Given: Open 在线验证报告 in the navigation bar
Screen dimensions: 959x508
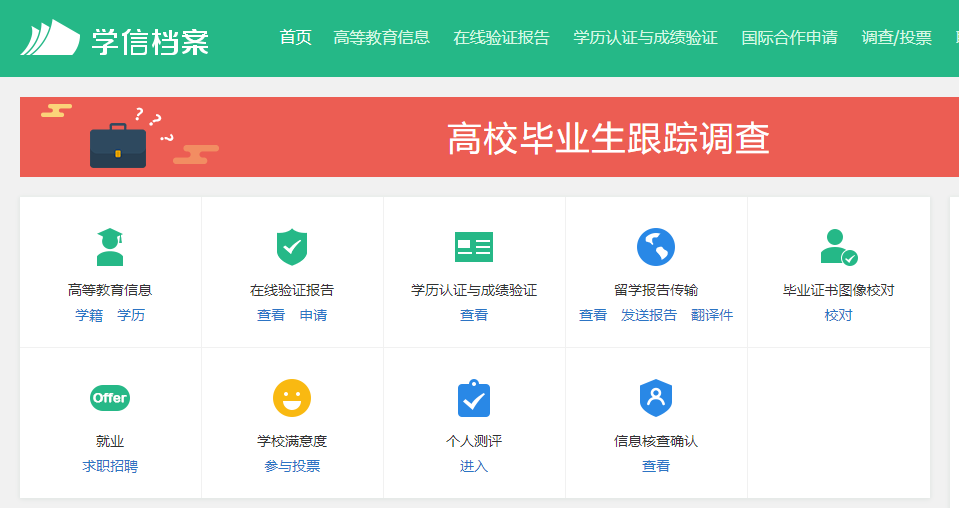Looking at the screenshot, I should tap(501, 38).
